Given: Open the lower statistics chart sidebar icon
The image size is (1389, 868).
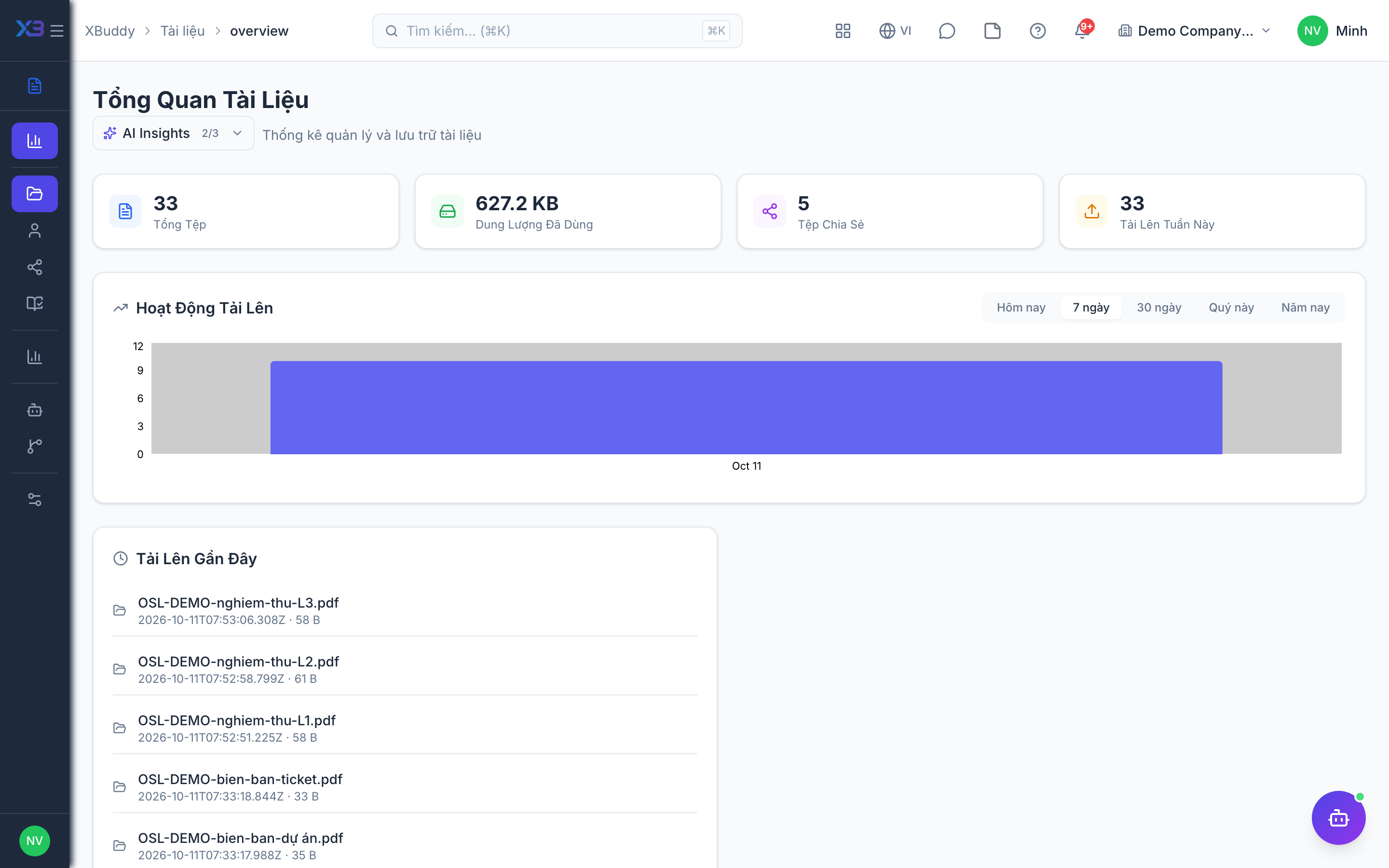Looking at the screenshot, I should coord(34,356).
